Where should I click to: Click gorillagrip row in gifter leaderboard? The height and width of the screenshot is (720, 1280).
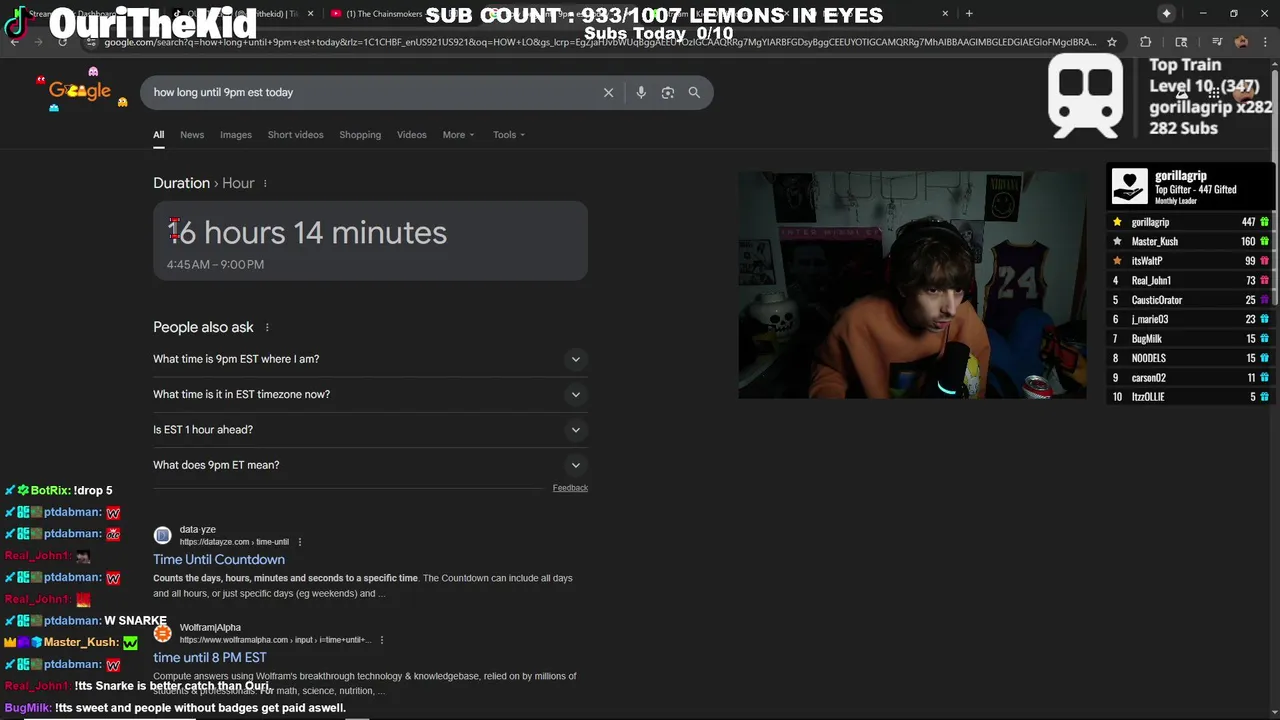1190,222
